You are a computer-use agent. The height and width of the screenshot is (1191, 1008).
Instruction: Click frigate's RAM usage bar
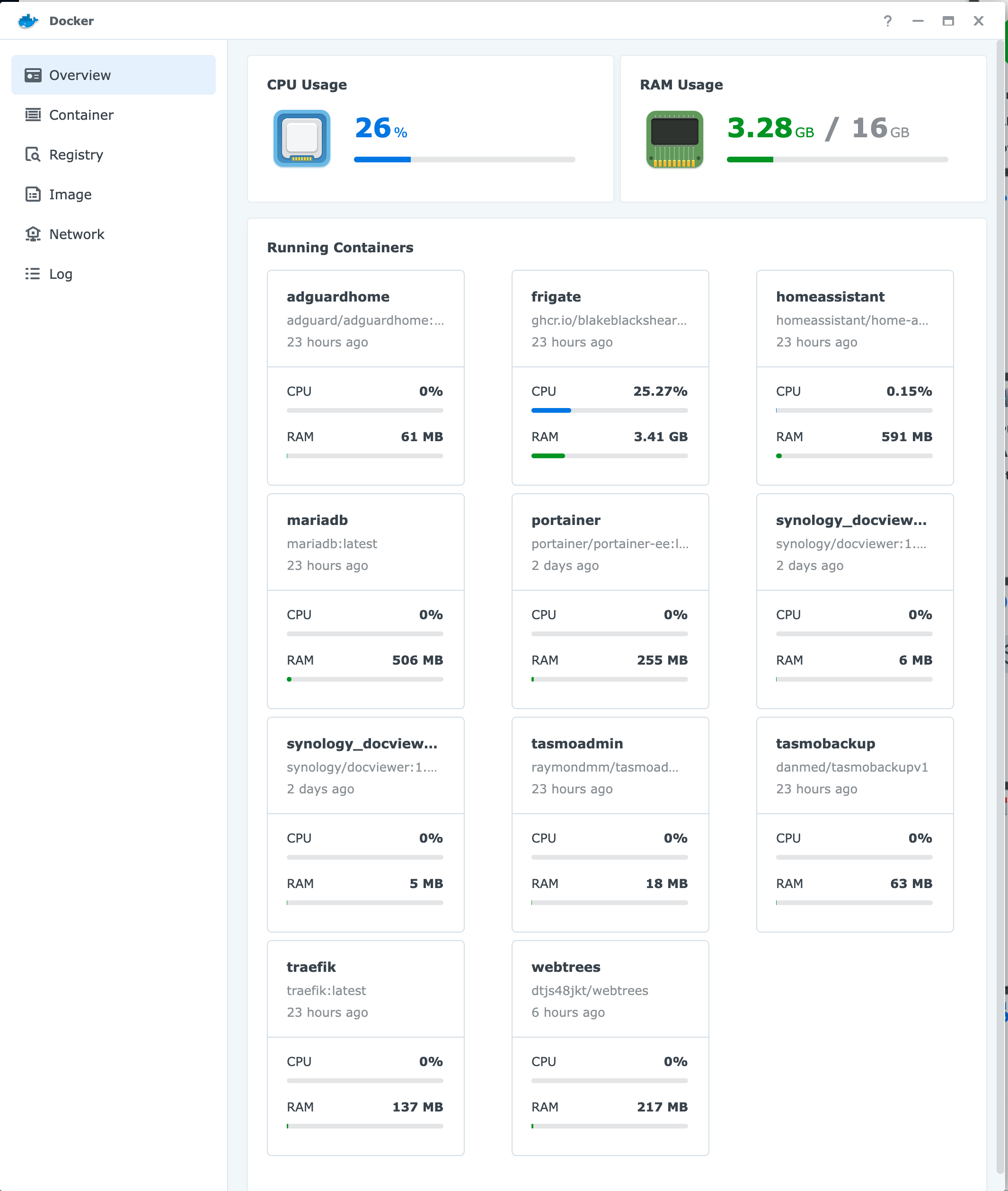tap(610, 455)
